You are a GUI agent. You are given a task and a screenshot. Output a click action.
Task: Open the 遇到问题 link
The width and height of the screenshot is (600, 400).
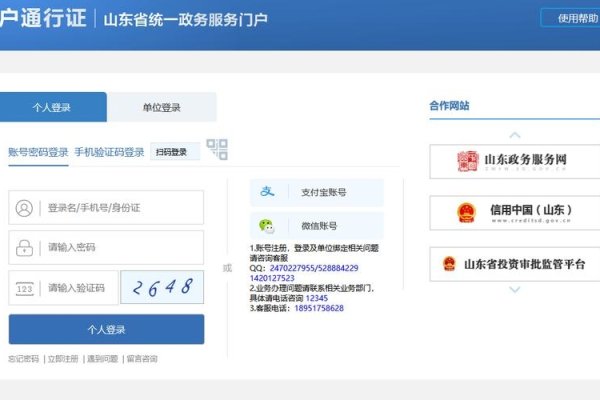click(x=103, y=359)
